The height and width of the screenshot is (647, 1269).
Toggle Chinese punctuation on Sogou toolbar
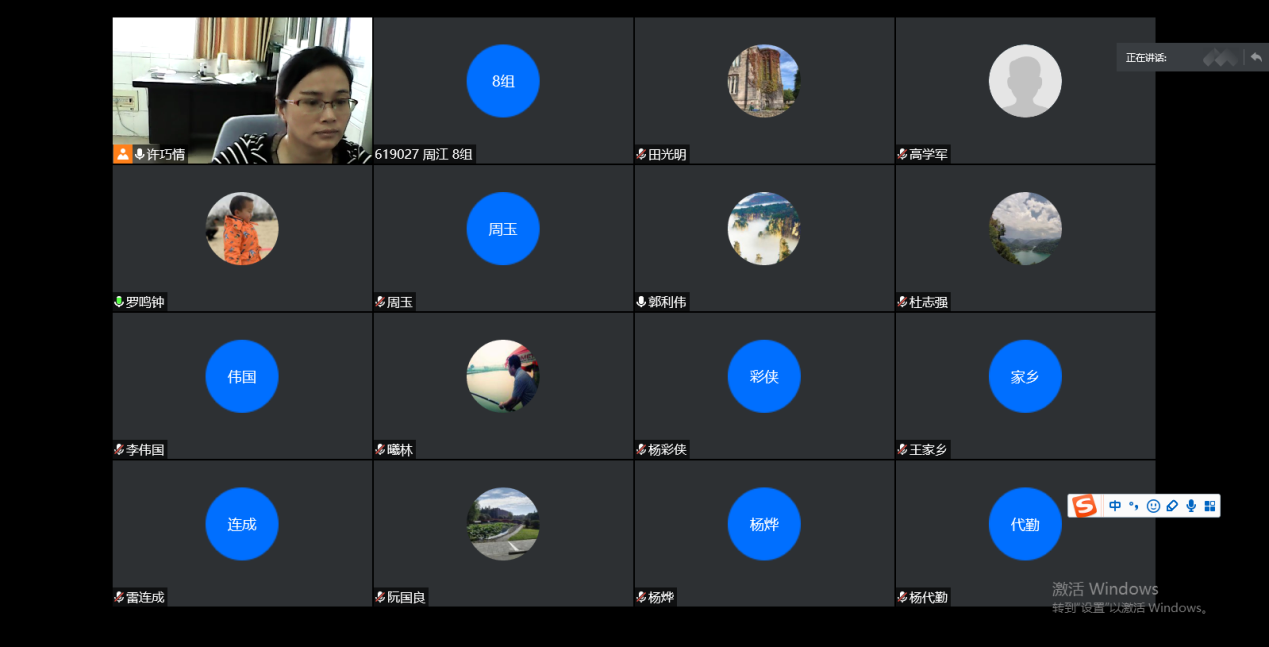[x=1134, y=506]
